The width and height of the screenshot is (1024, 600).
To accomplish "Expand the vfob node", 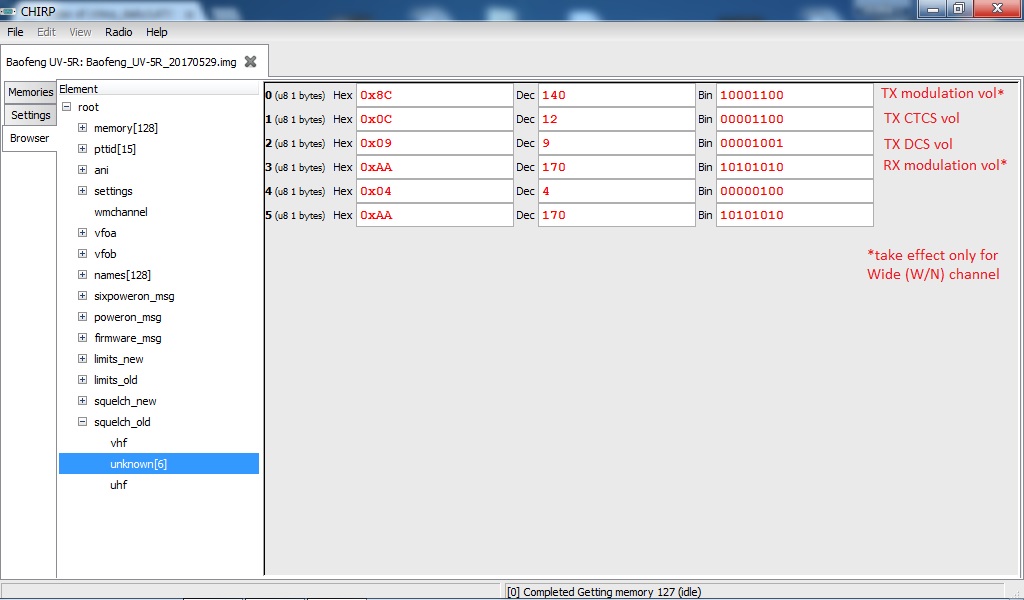I will point(82,253).
